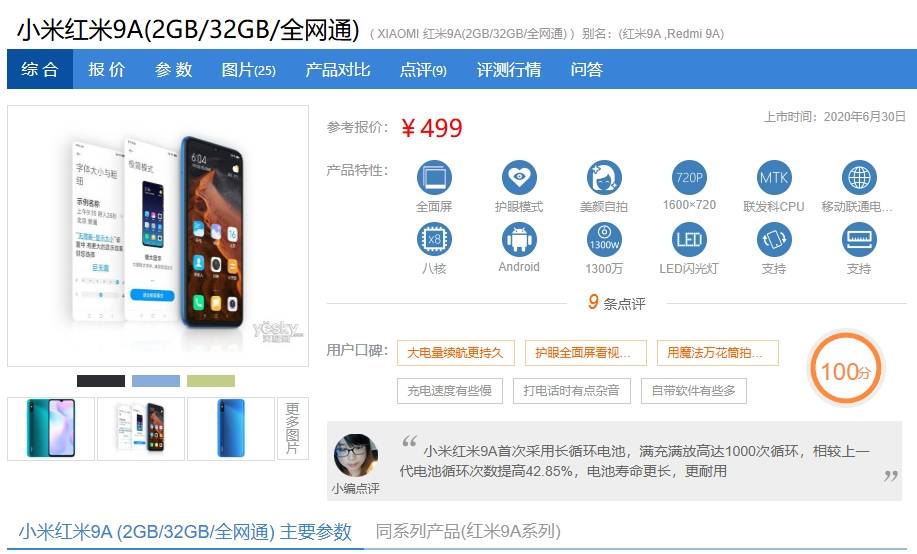Select the black color swatch
The height and width of the screenshot is (554, 917).
pyautogui.click(x=101, y=381)
